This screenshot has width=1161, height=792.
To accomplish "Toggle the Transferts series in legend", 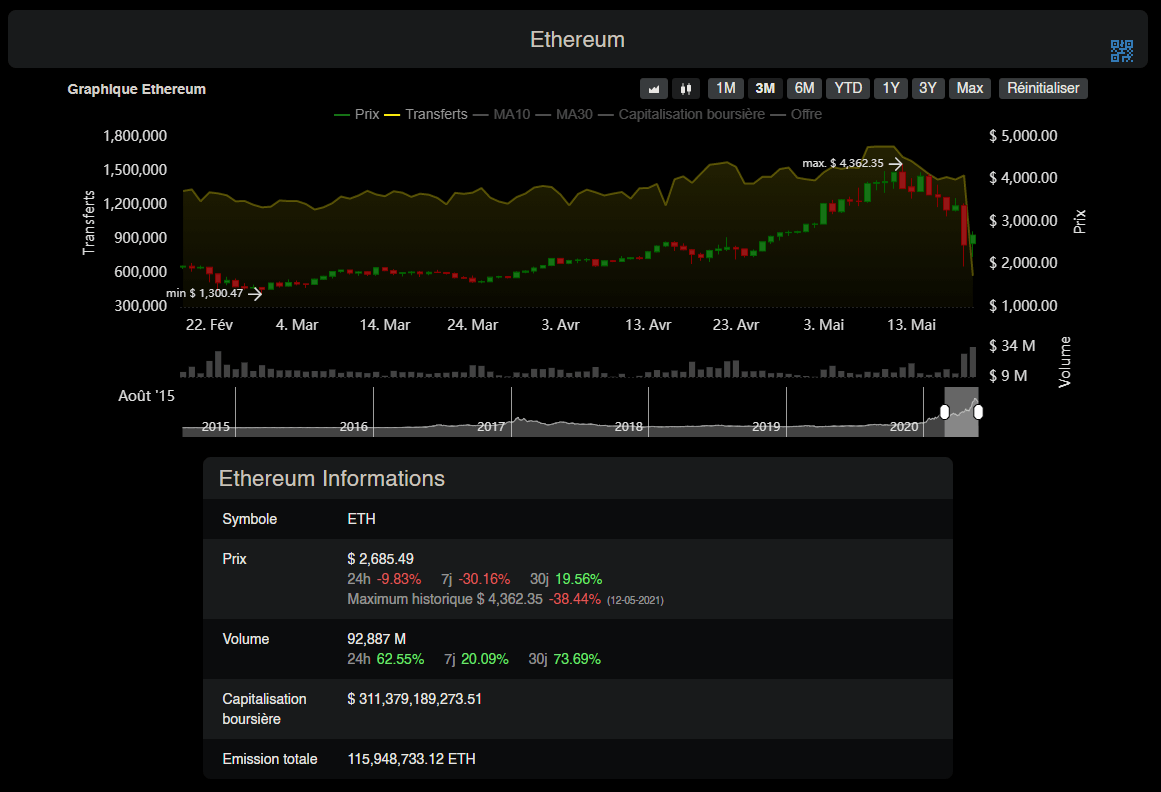I will [x=426, y=114].
